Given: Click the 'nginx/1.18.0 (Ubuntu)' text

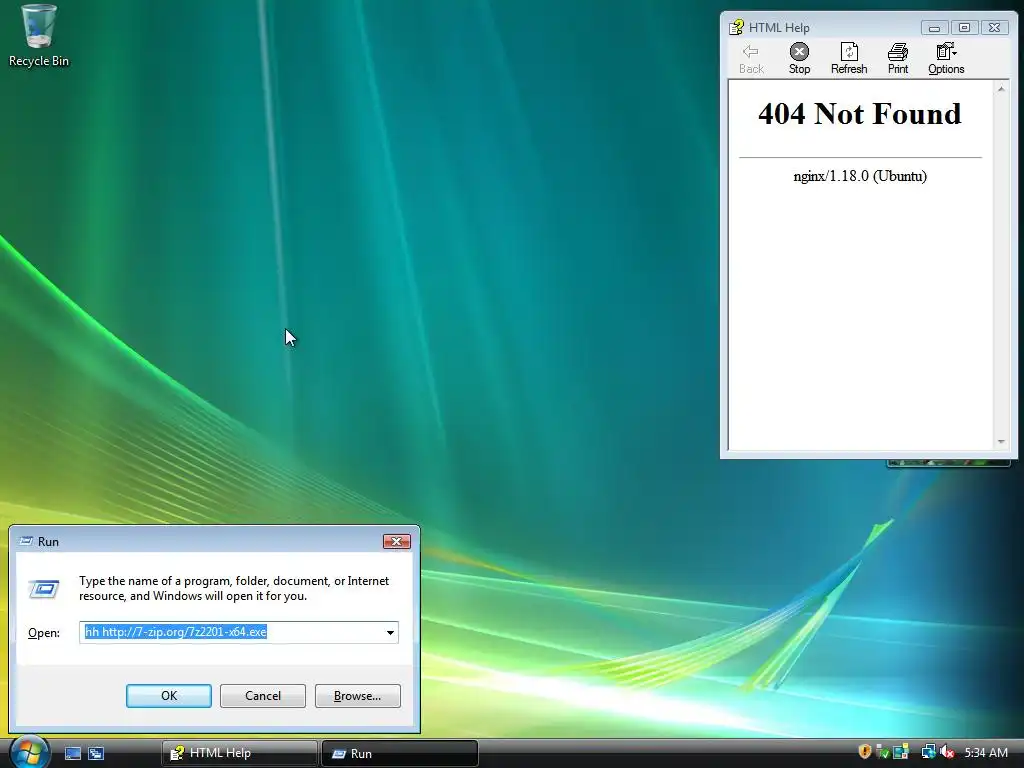Looking at the screenshot, I should coord(859,176).
